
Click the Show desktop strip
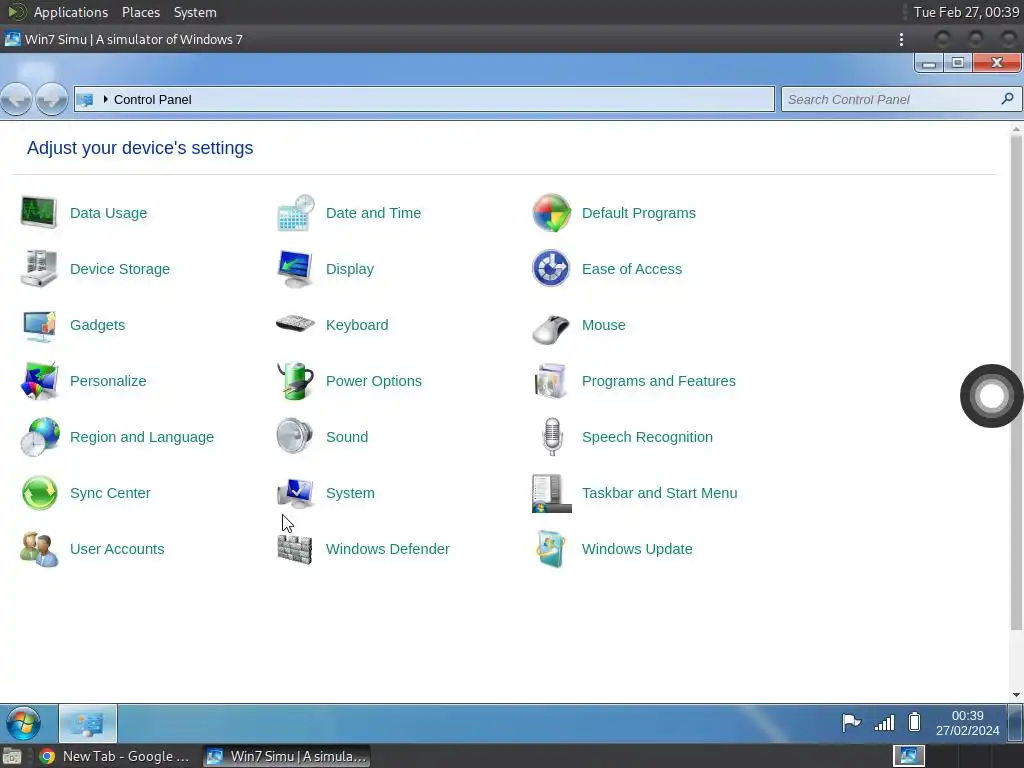(1015, 724)
